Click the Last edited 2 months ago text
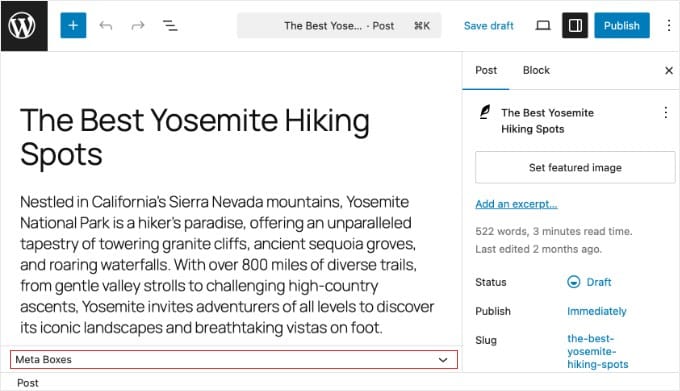Image resolution: width=680 pixels, height=391 pixels. tap(538, 249)
